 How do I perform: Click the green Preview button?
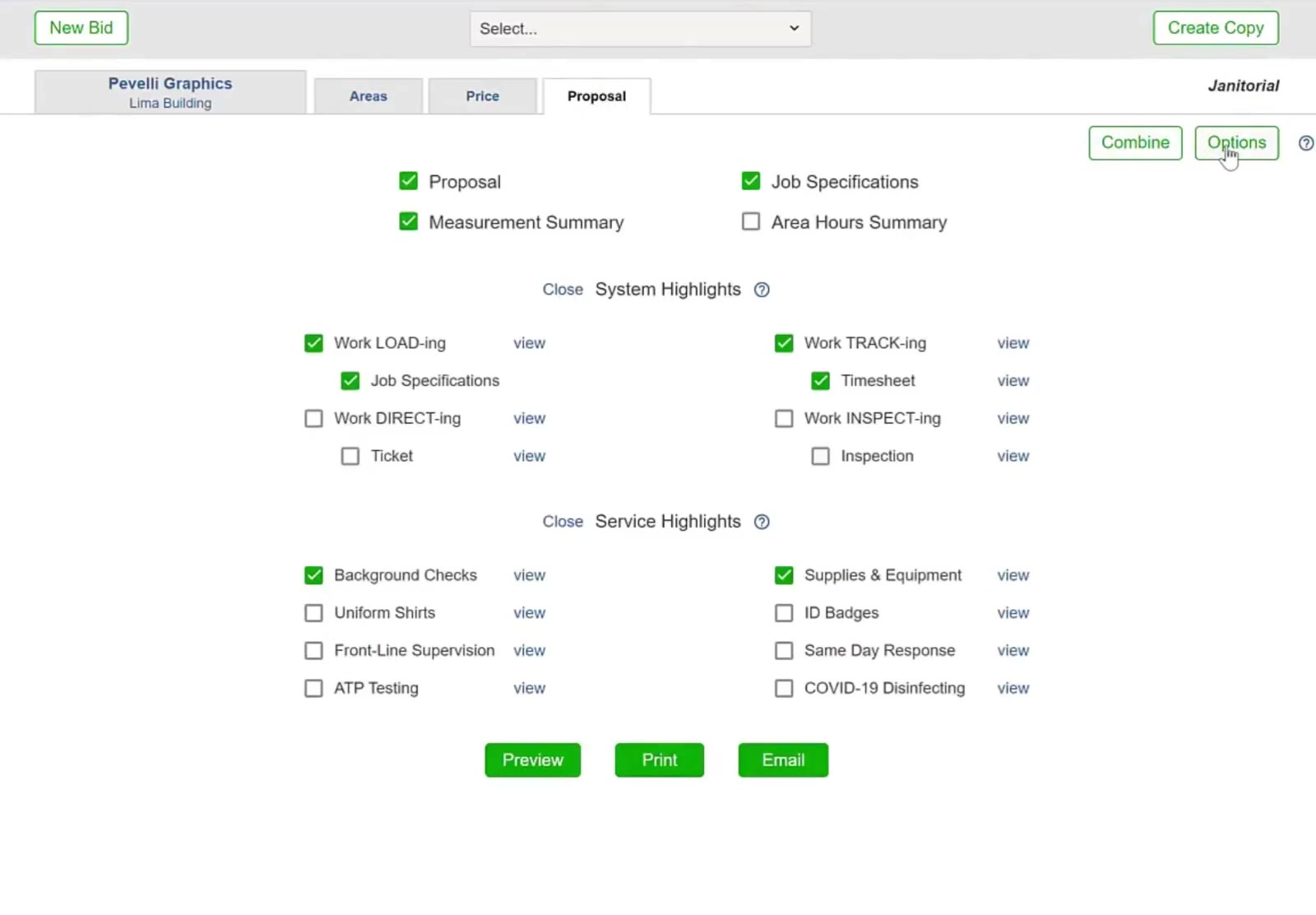532,760
